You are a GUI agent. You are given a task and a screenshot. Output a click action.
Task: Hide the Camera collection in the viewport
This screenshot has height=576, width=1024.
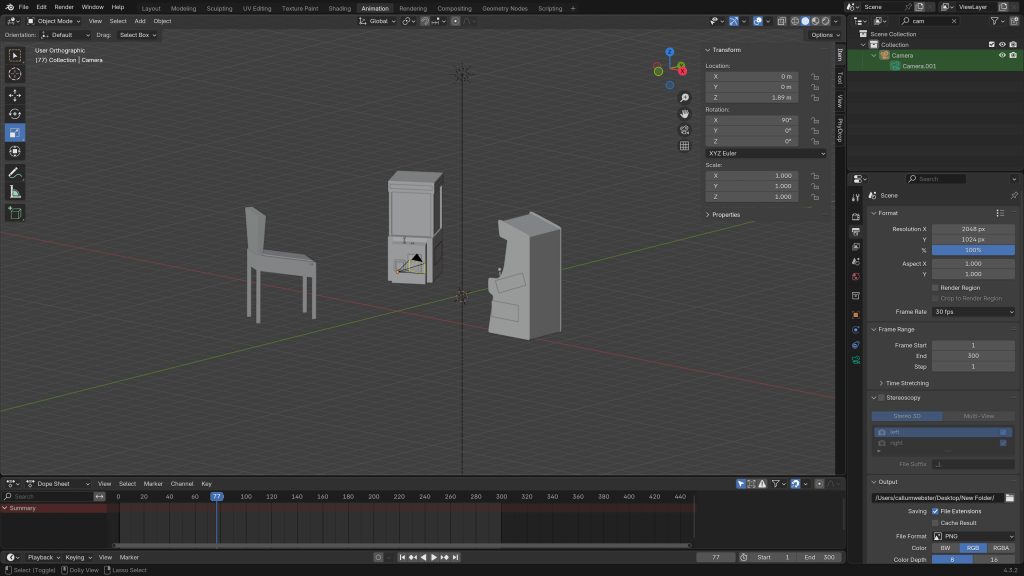coord(1002,55)
